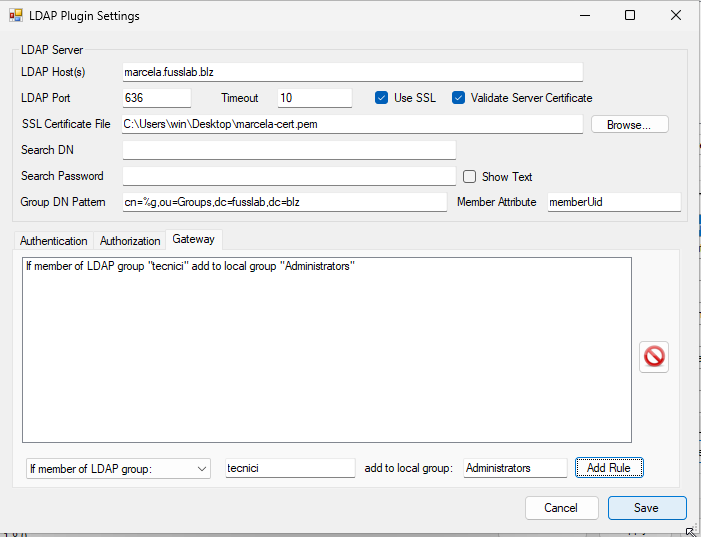Click the LDAP group name field 'tecnici'
The image size is (701, 537).
point(290,468)
